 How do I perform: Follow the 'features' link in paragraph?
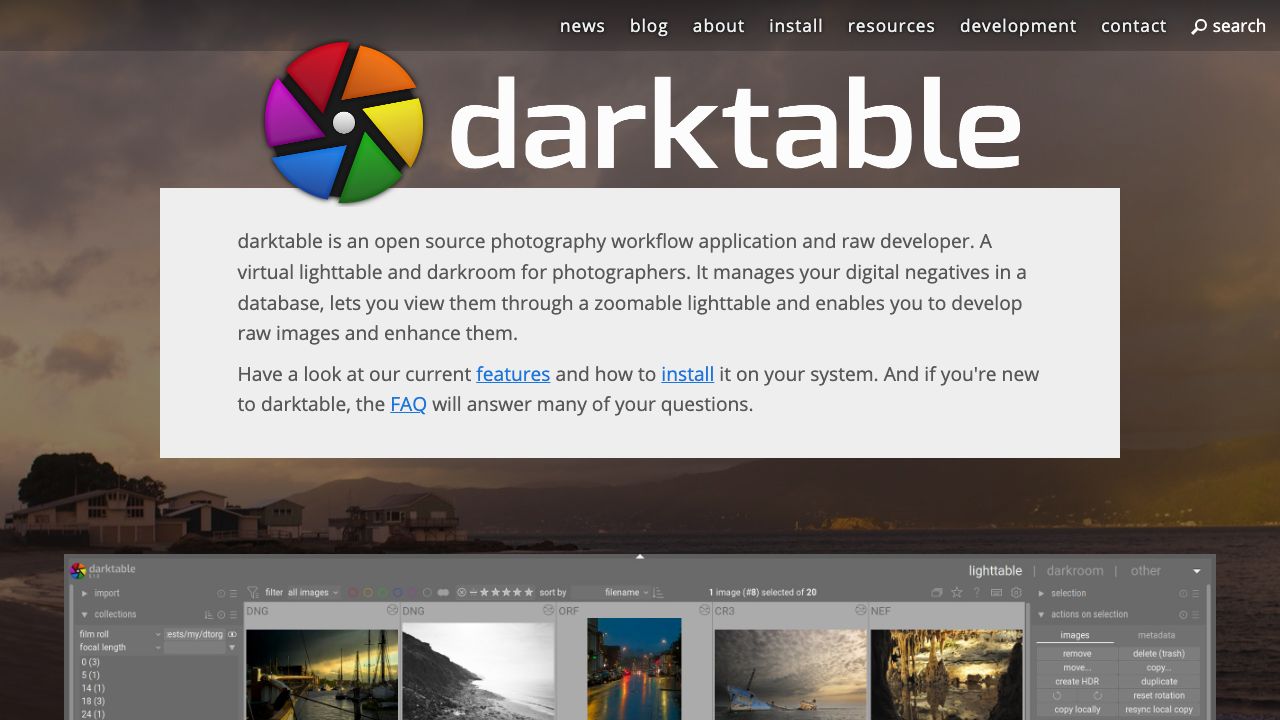pyautogui.click(x=513, y=374)
